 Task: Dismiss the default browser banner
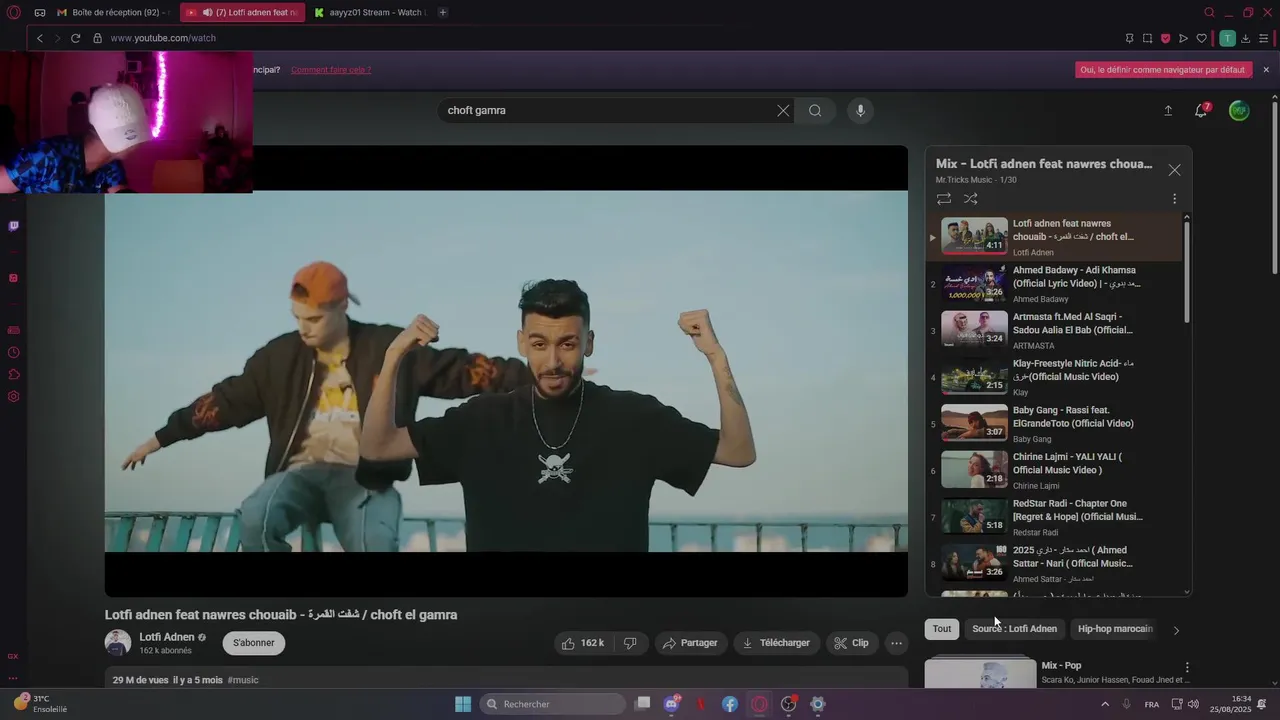pyautogui.click(x=1266, y=70)
